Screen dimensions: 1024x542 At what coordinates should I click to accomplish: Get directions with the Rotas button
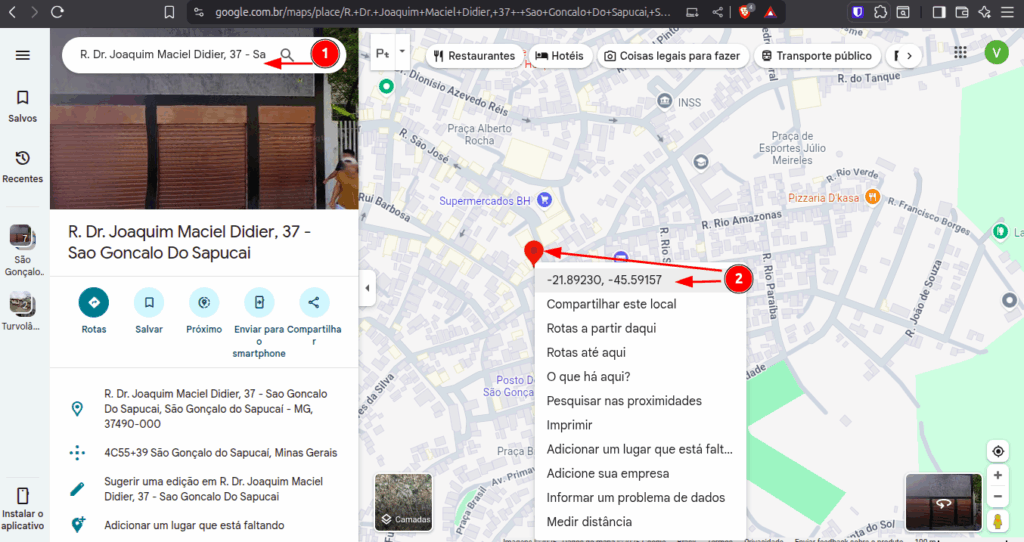94,311
